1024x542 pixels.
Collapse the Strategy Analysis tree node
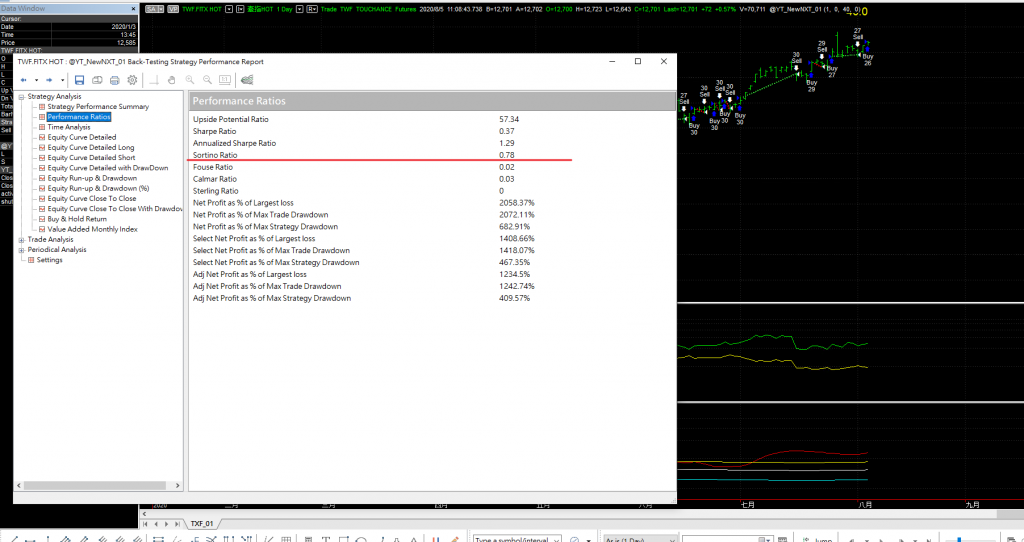(x=22, y=97)
